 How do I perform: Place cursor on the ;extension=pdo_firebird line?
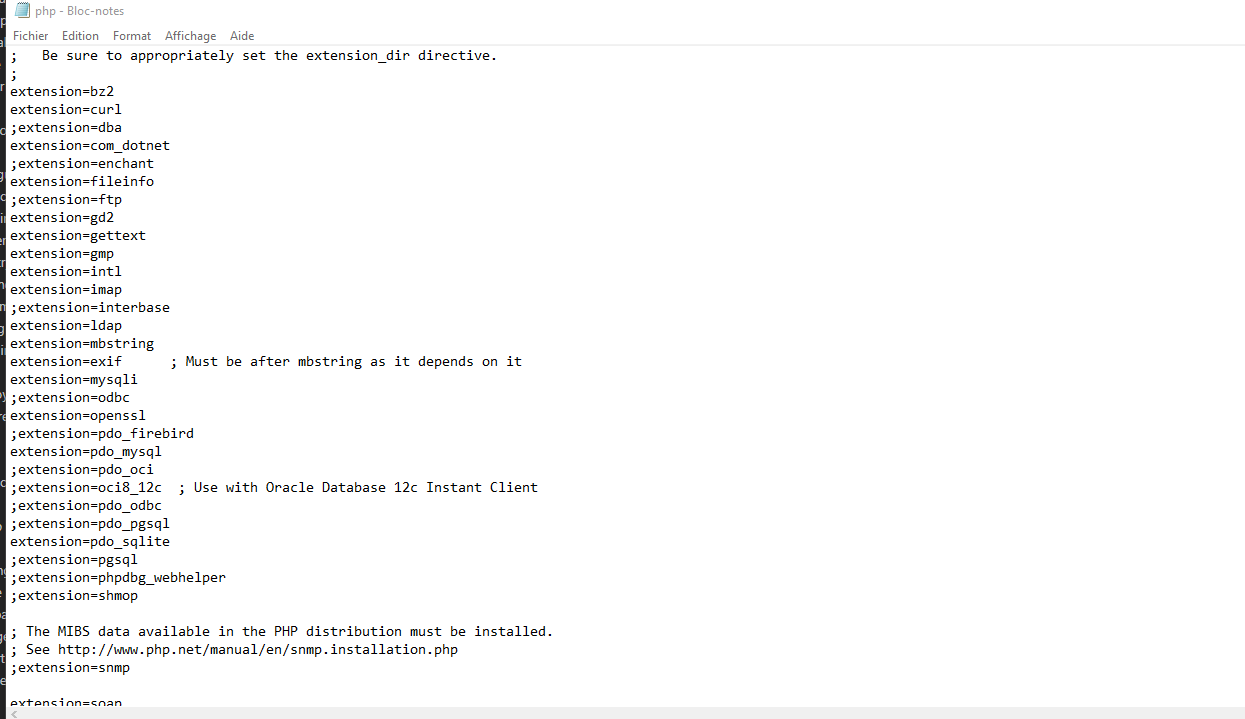click(x=102, y=433)
